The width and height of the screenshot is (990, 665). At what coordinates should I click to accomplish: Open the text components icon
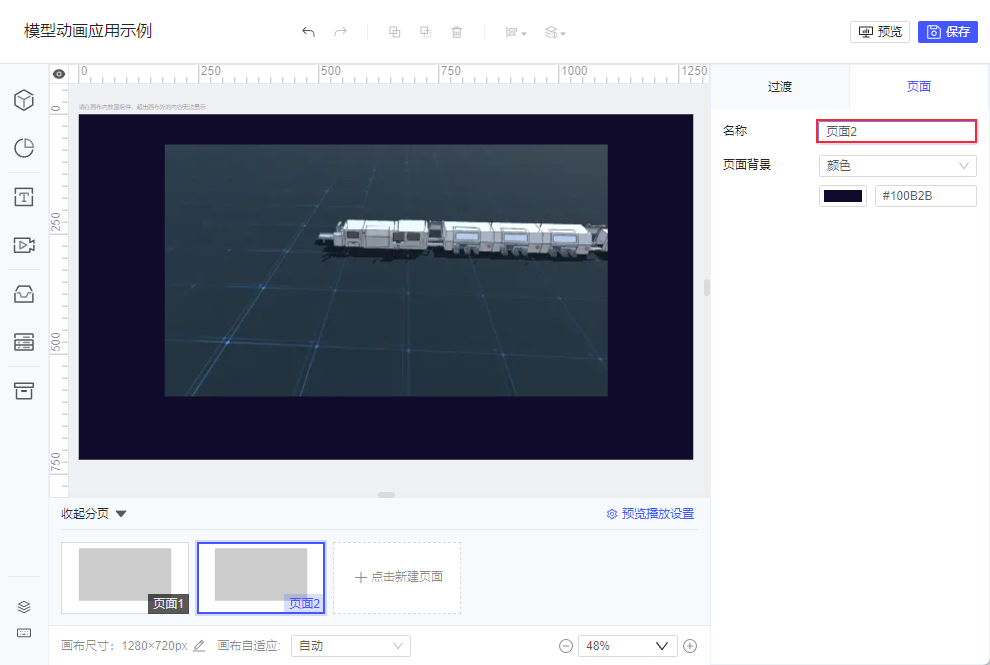[x=24, y=197]
